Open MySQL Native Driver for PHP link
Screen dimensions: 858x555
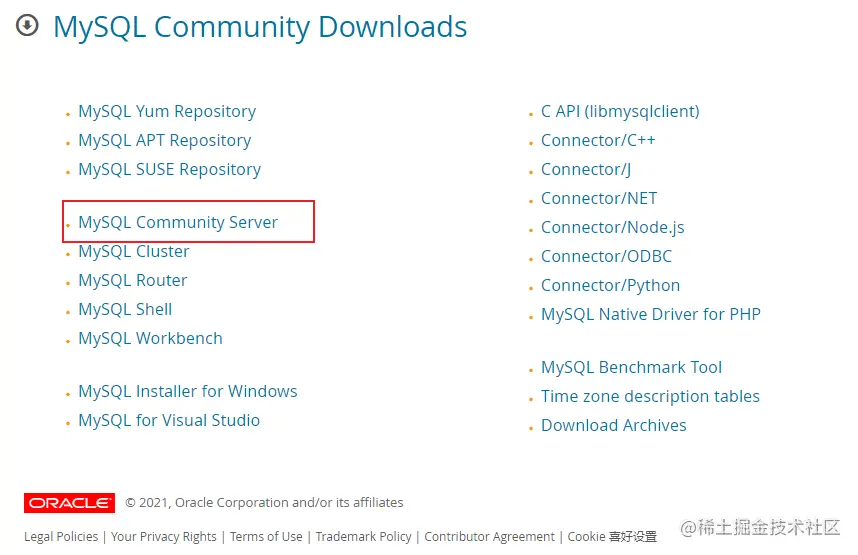coord(651,314)
